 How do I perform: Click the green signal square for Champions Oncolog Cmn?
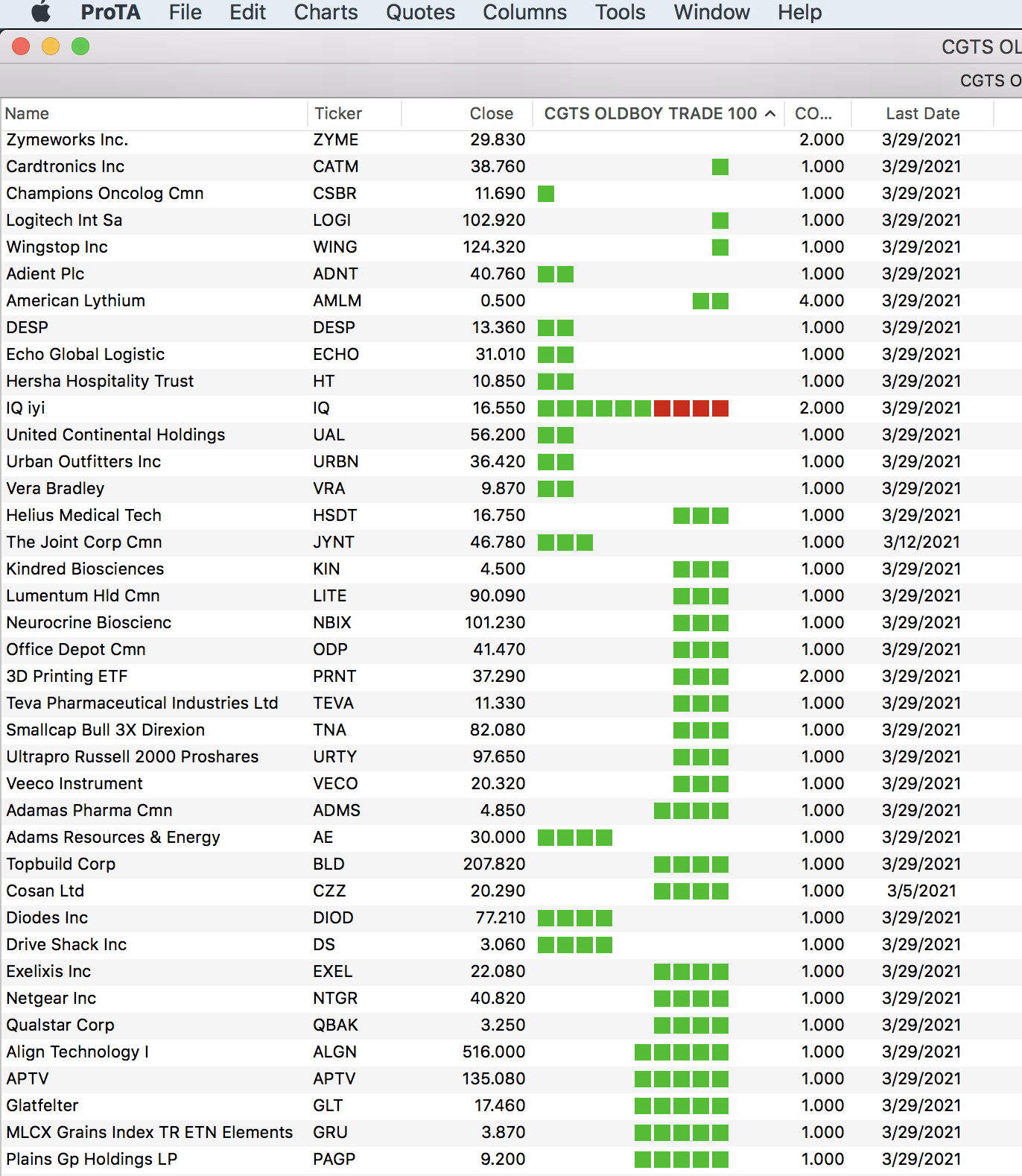point(546,194)
